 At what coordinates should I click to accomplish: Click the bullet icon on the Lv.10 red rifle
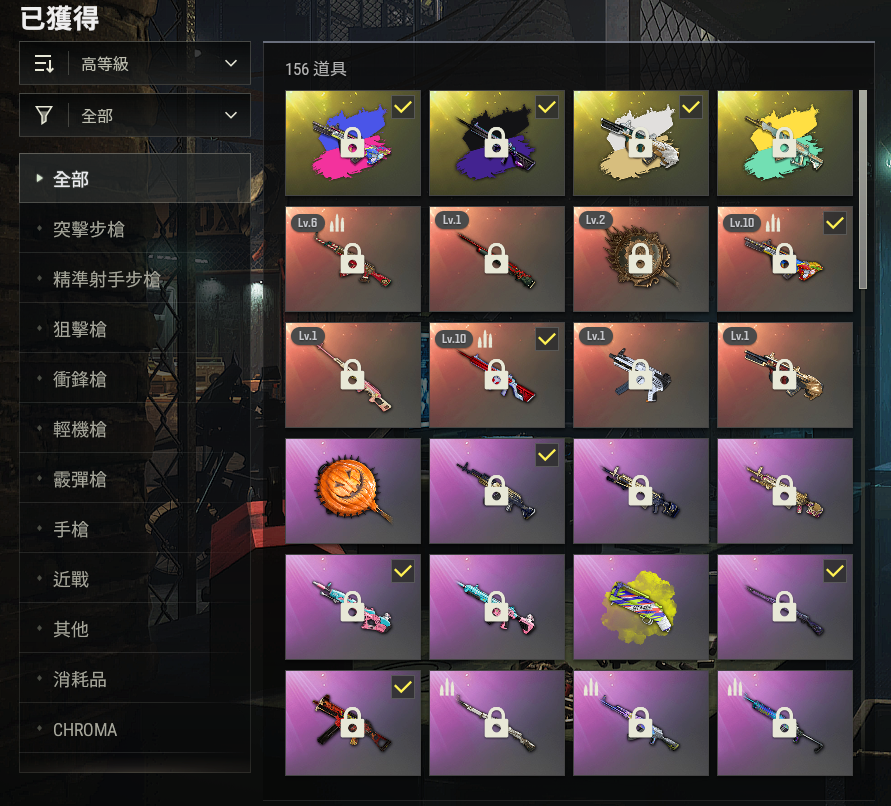[485, 339]
